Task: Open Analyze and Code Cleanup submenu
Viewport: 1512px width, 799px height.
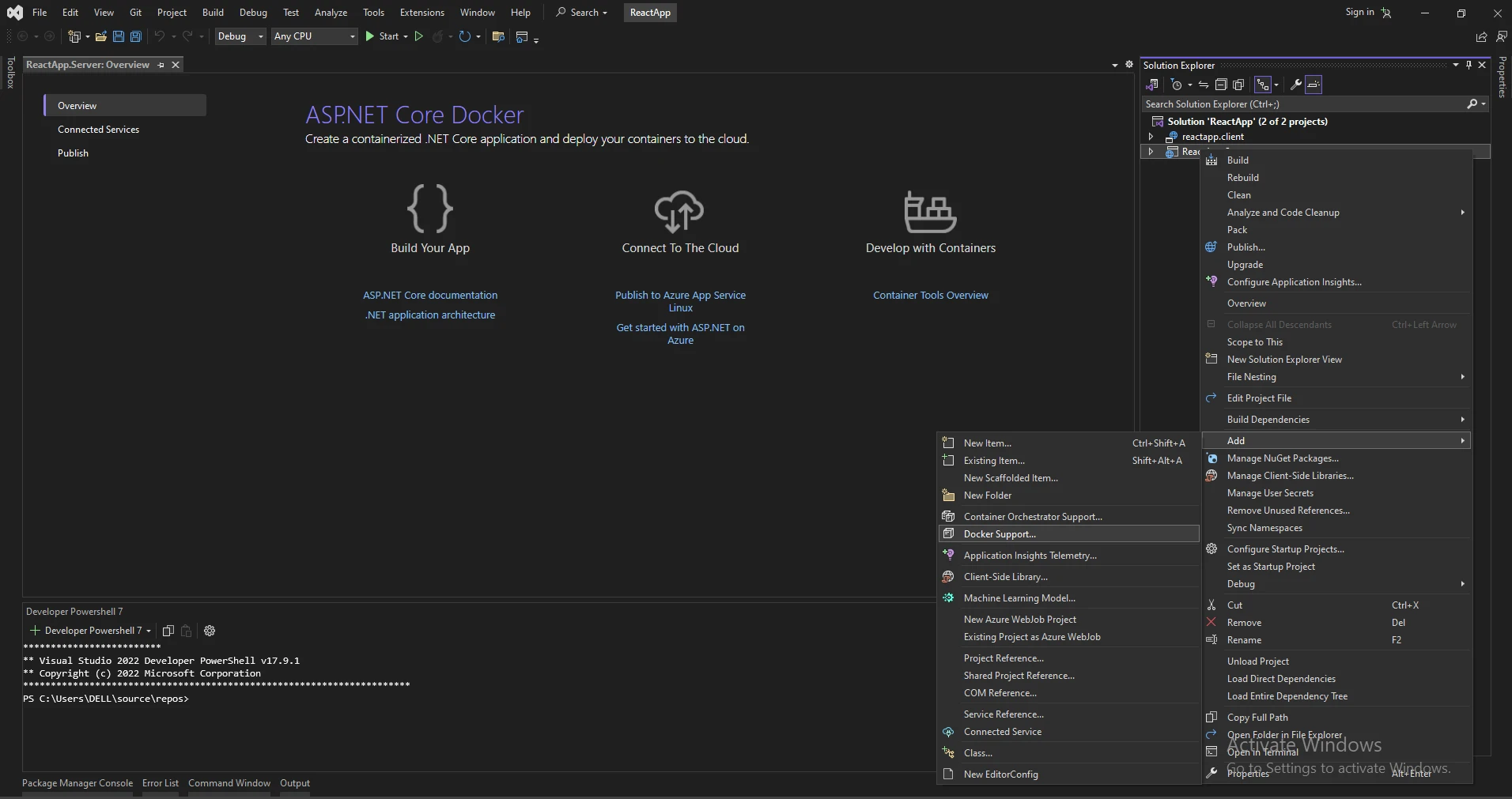Action: click(x=1336, y=213)
